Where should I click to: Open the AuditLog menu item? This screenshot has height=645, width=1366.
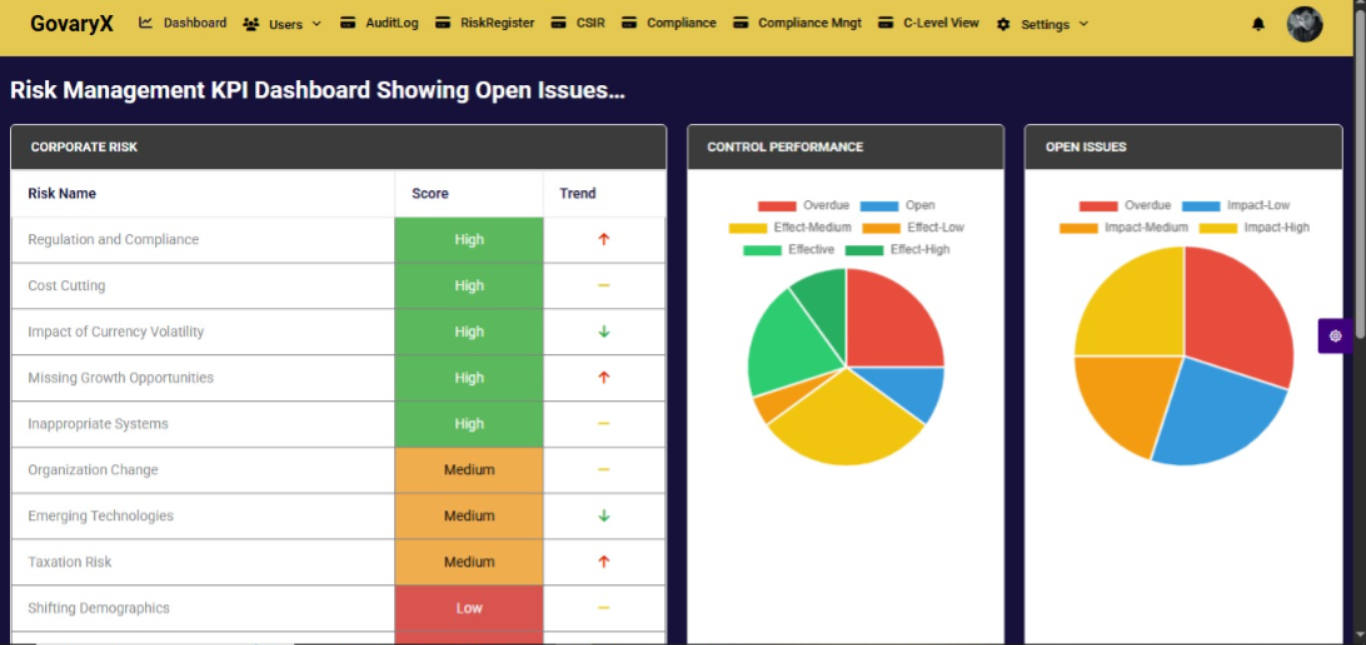coord(391,23)
